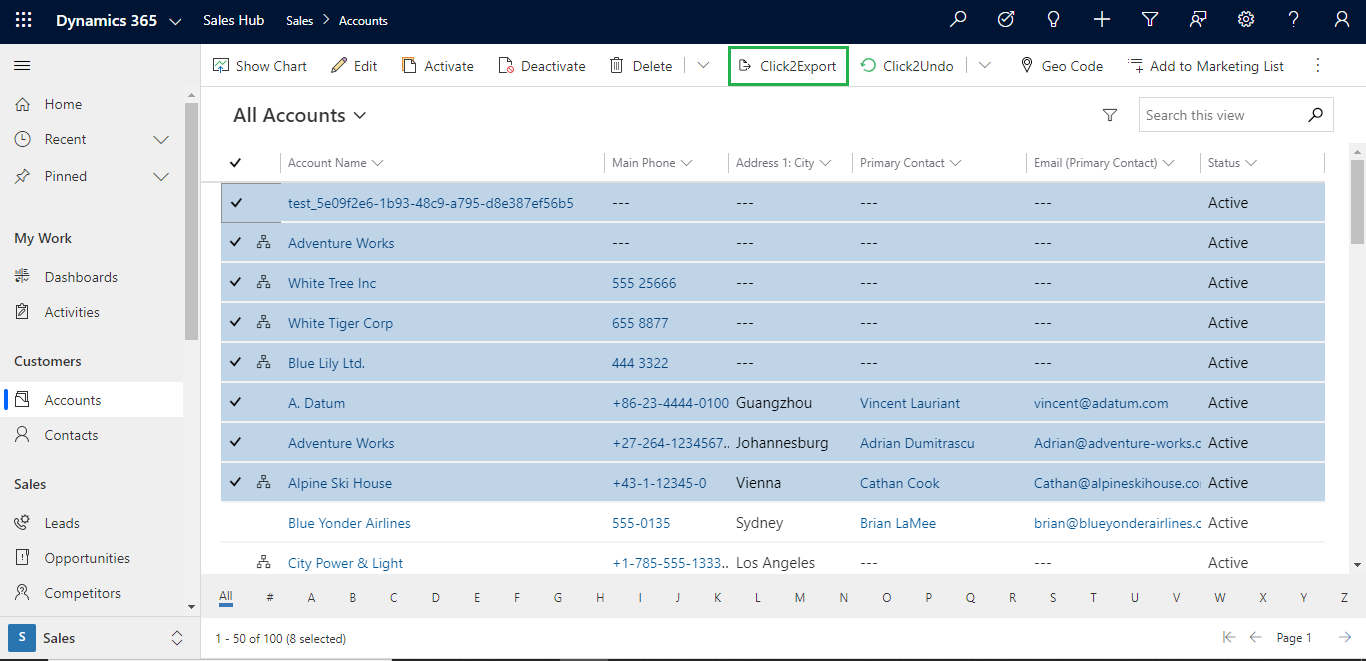Viewport: 1366px width, 661px height.
Task: Go to Leads under Sales
Action: point(63,522)
